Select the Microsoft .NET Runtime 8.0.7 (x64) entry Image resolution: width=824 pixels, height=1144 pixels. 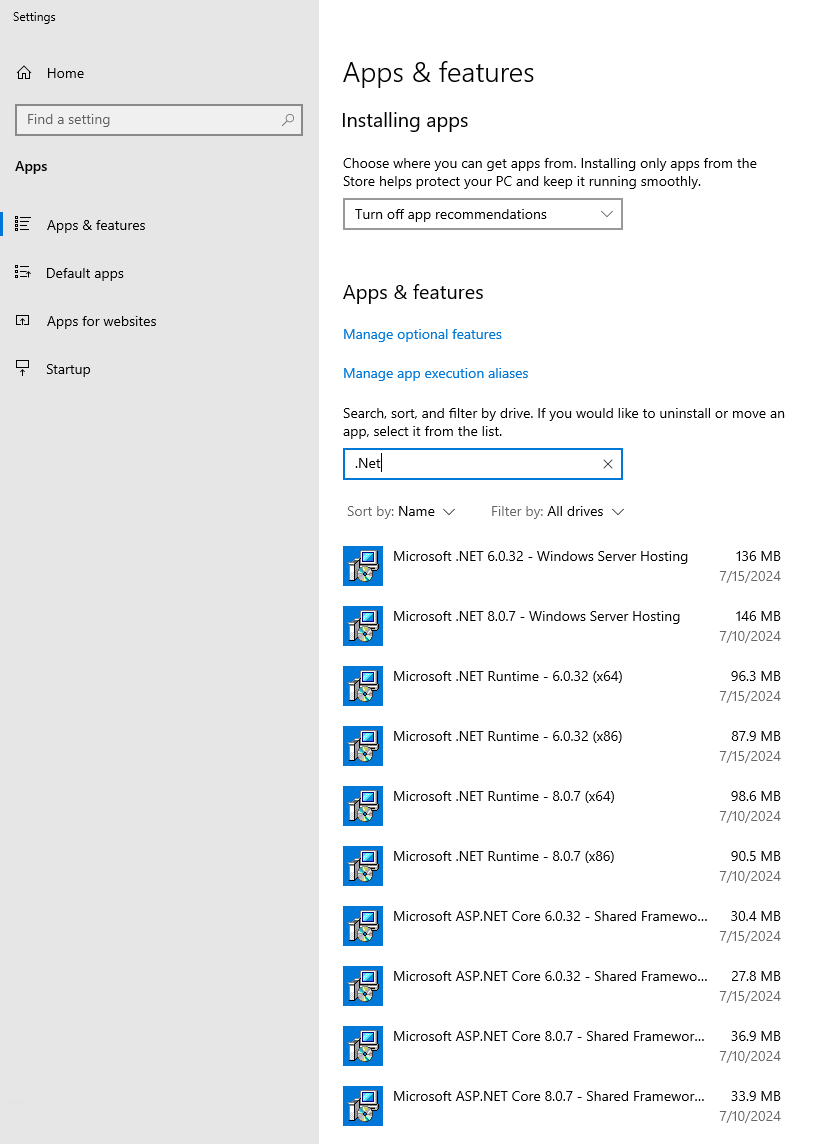[x=504, y=796]
